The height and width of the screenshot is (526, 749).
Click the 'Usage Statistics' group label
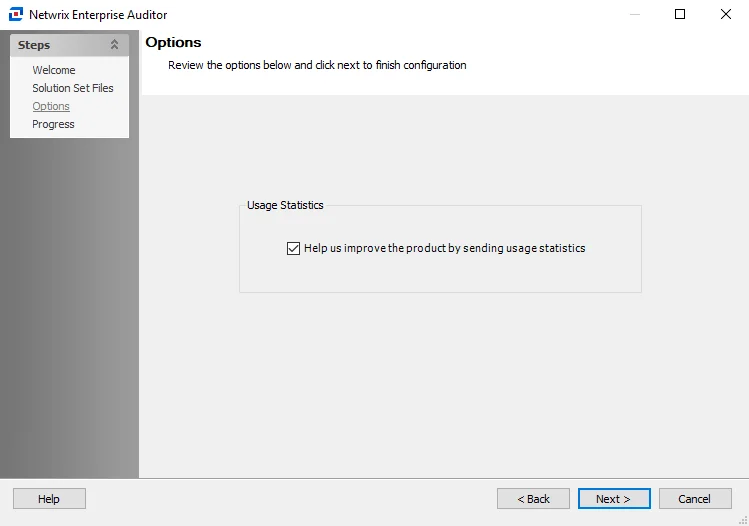tap(285, 205)
